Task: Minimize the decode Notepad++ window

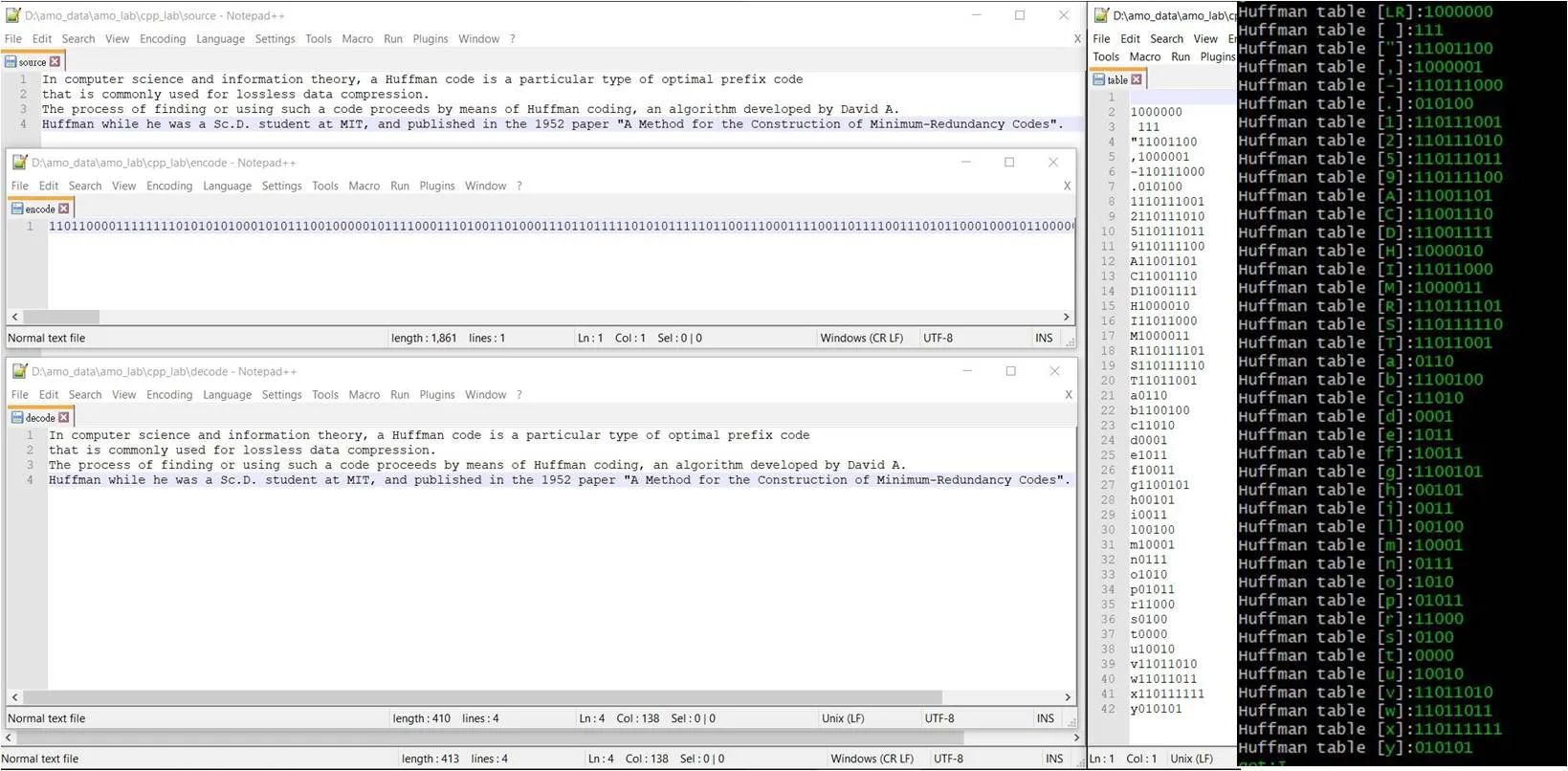Action: (967, 371)
